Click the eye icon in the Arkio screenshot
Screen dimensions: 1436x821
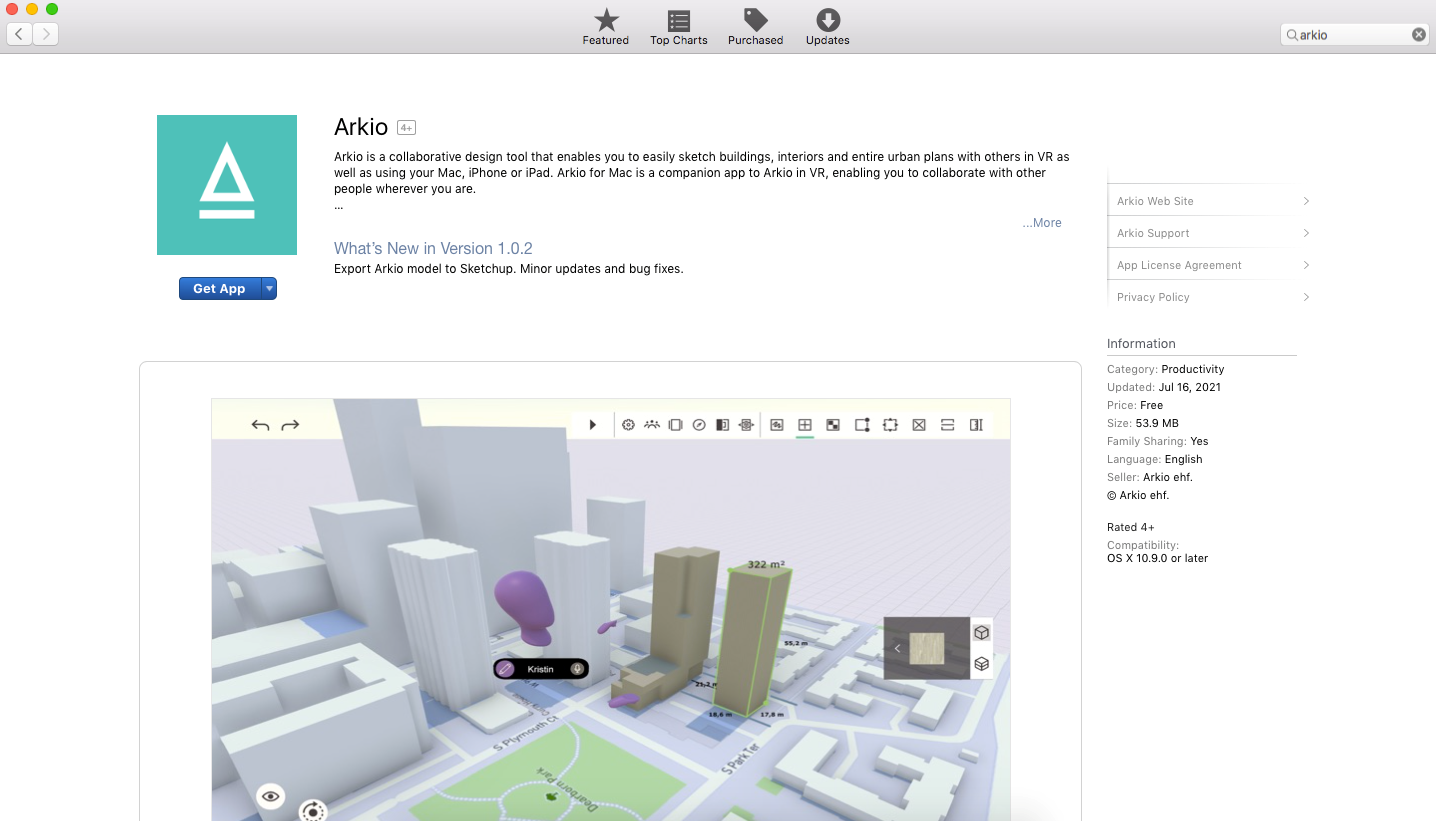pos(270,796)
